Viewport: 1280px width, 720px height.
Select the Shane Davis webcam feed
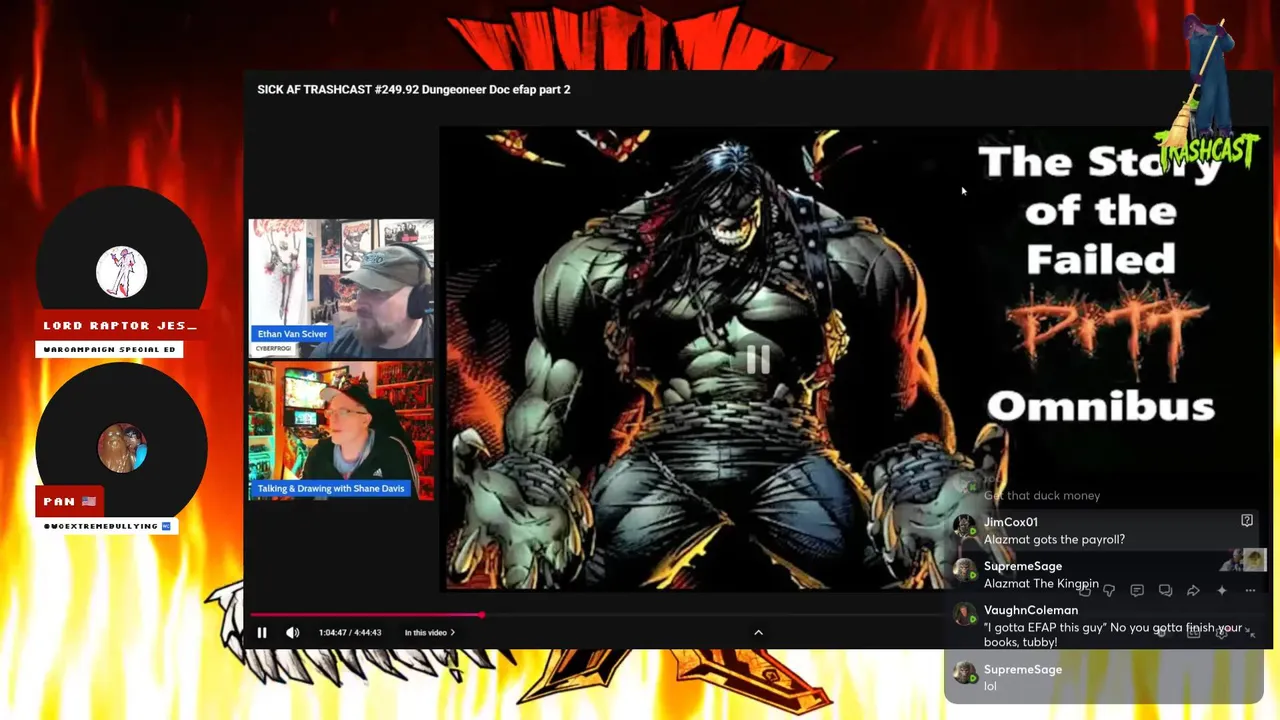[x=341, y=430]
